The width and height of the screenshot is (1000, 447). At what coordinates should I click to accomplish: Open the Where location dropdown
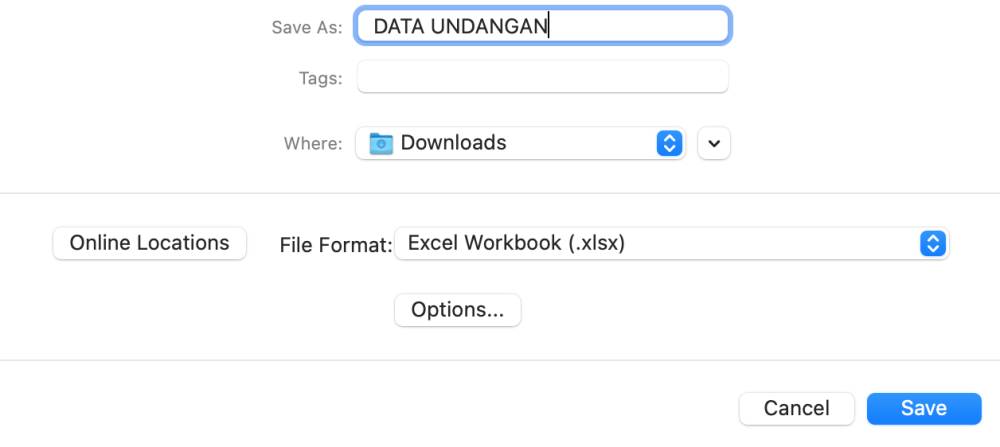pyautogui.click(x=520, y=143)
